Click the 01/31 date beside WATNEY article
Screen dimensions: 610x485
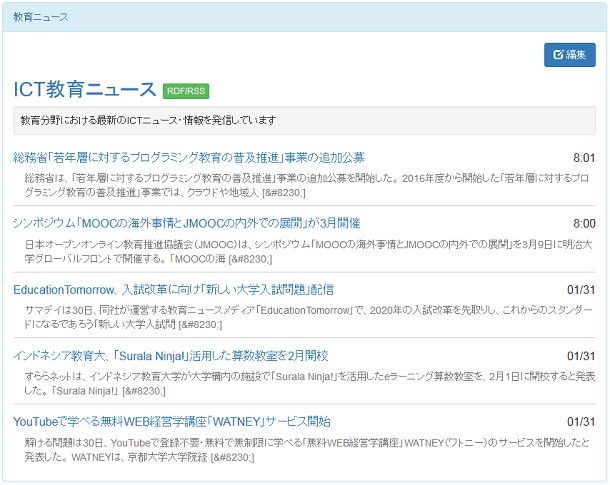coord(581,422)
